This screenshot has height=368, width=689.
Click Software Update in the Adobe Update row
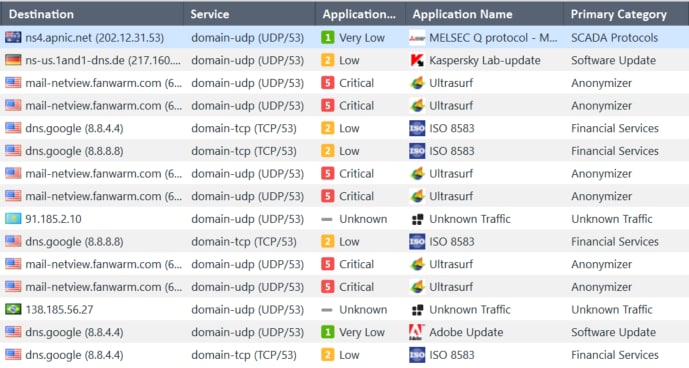click(613, 332)
